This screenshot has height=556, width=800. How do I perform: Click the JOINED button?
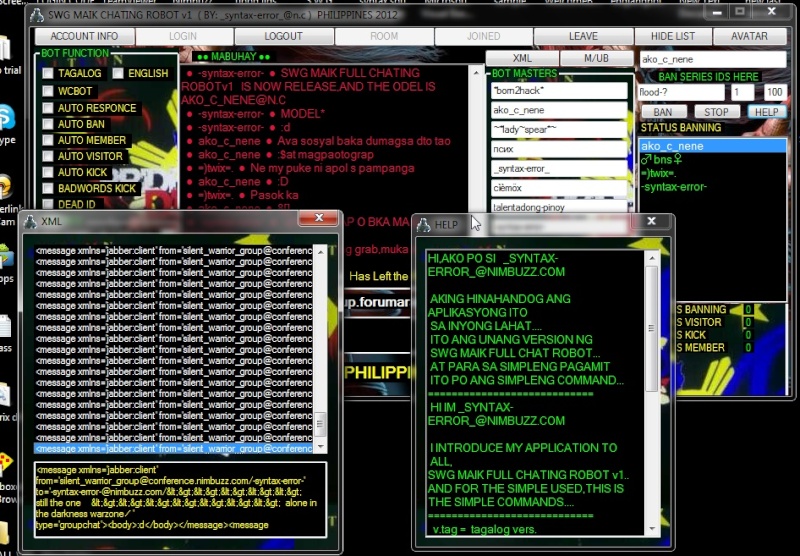[483, 36]
